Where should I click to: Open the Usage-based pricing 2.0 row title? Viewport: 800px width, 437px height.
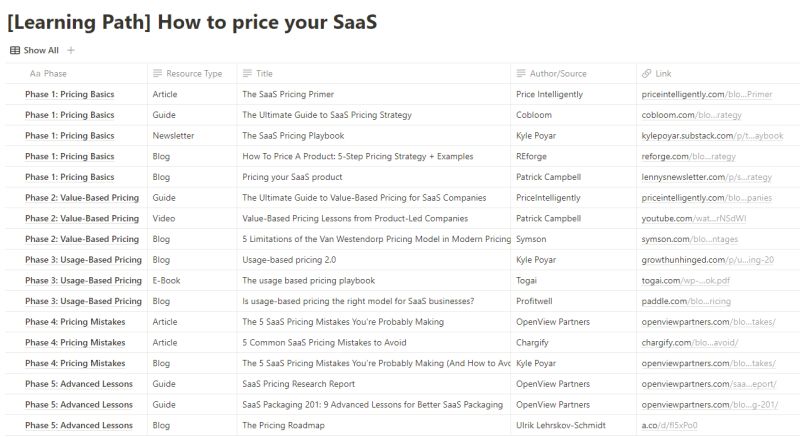pyautogui.click(x=289, y=260)
